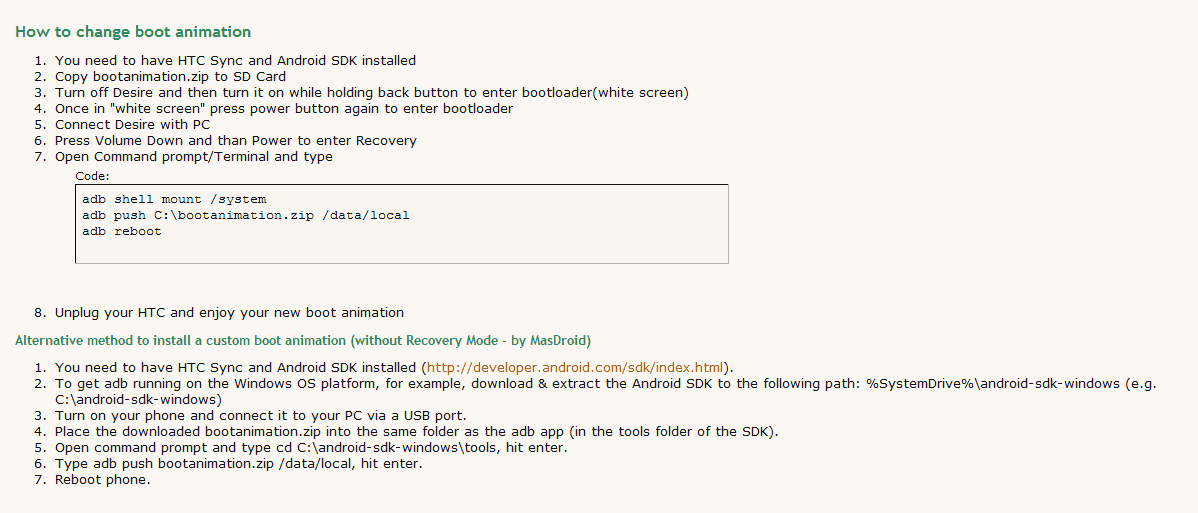Click the 'Alternative method to install' heading

pyautogui.click(x=303, y=340)
